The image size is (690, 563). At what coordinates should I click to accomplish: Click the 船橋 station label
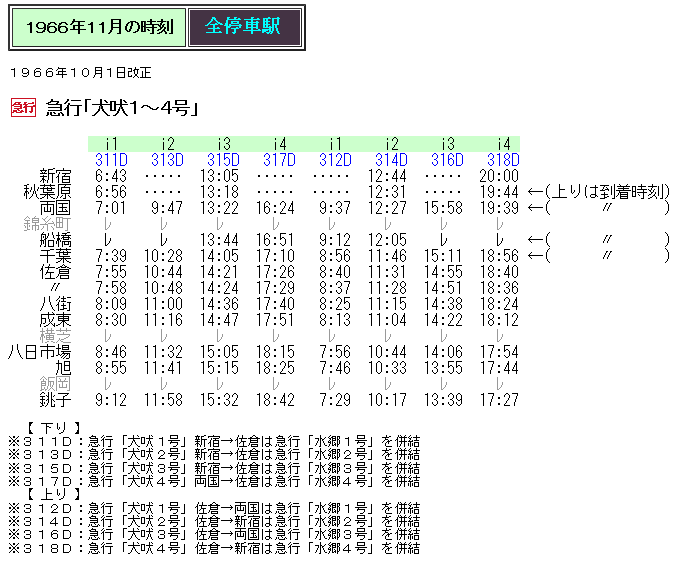click(x=55, y=240)
